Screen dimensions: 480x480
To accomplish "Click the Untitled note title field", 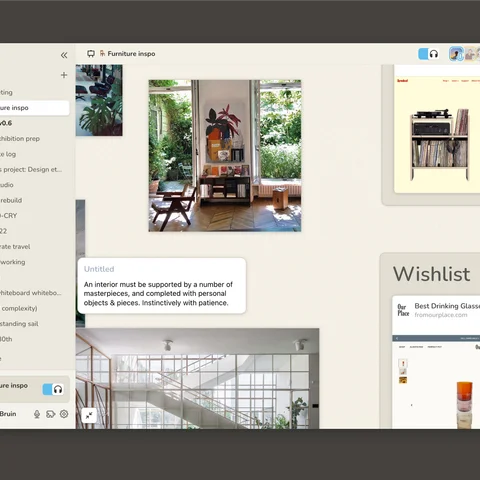I will coord(99,269).
